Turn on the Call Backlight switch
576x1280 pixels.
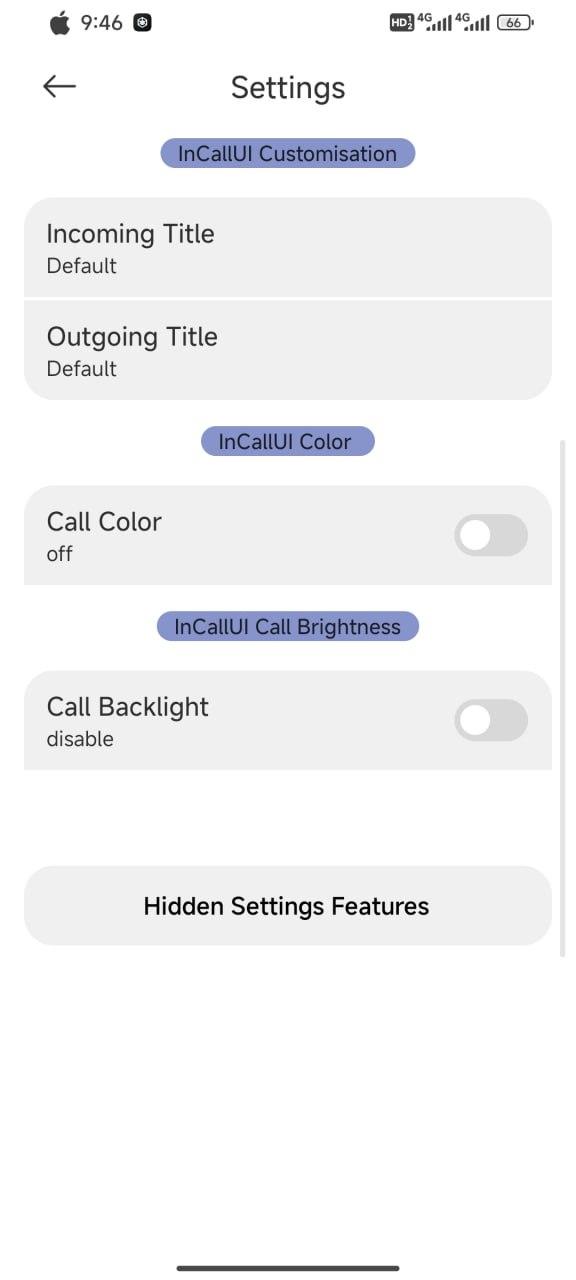click(491, 720)
